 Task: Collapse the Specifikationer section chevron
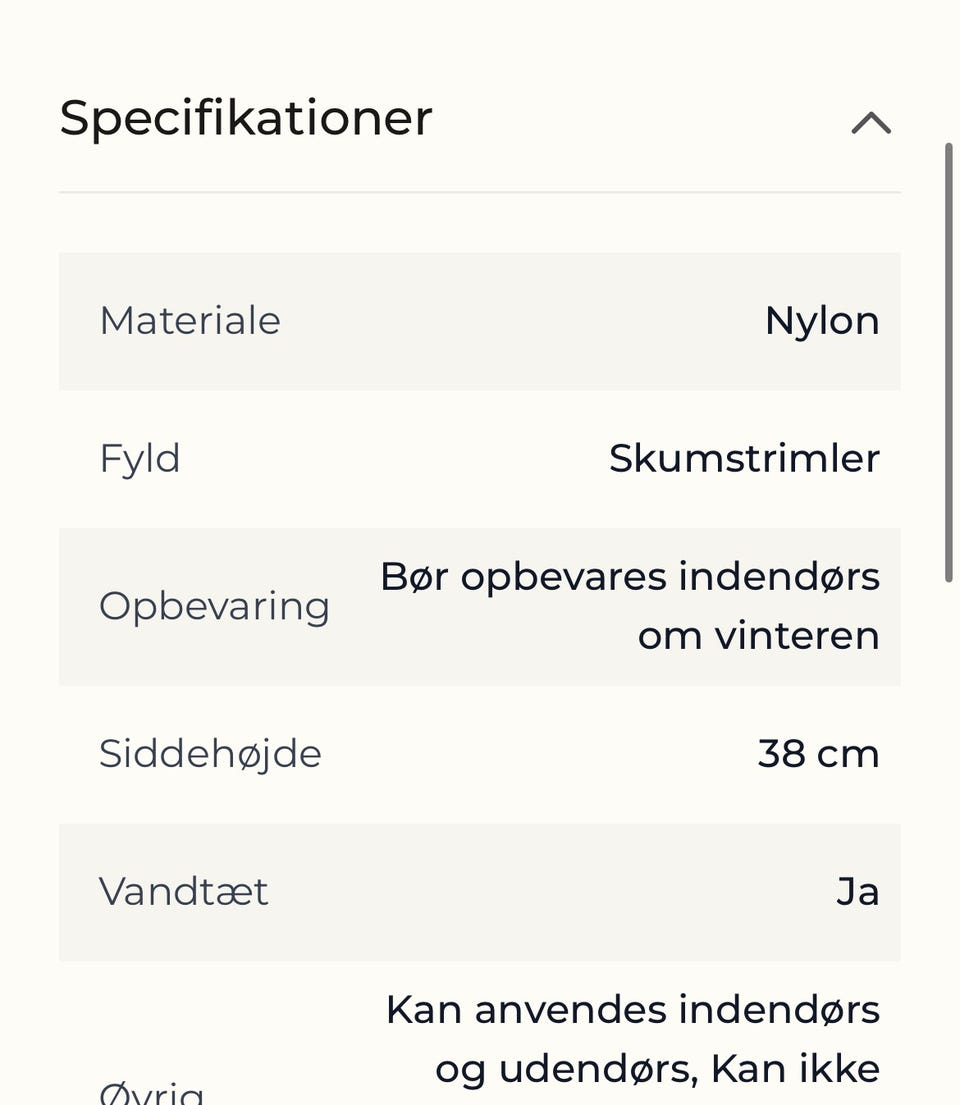coord(871,123)
